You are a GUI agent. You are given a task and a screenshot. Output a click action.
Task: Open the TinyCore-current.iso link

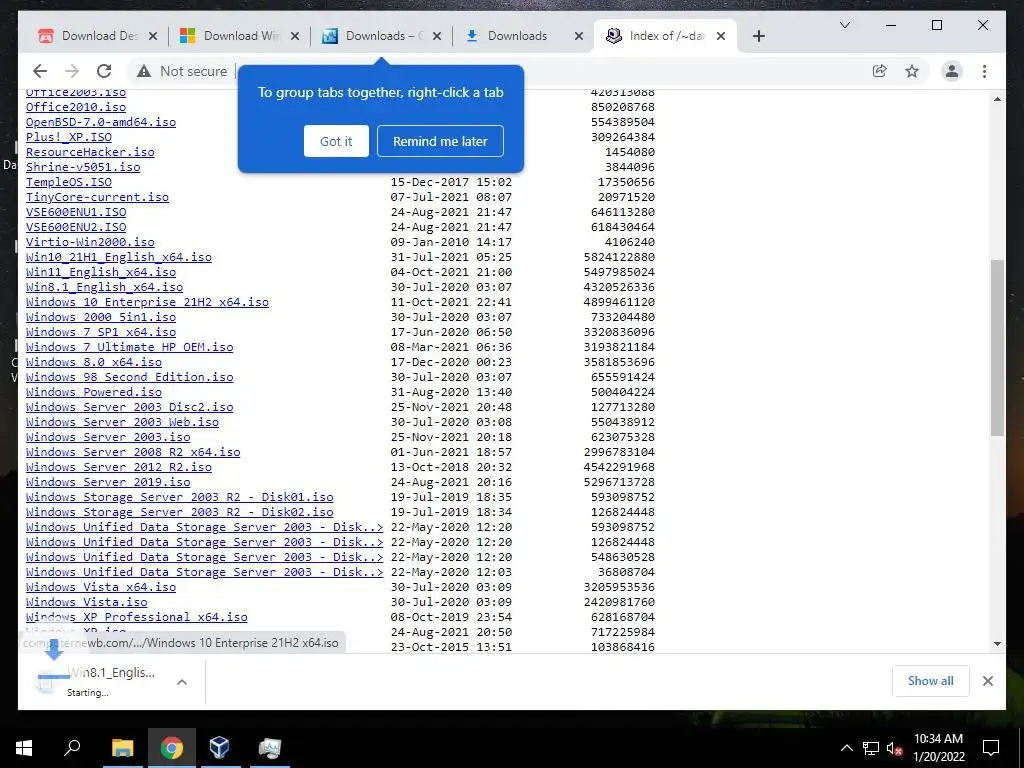coord(97,197)
